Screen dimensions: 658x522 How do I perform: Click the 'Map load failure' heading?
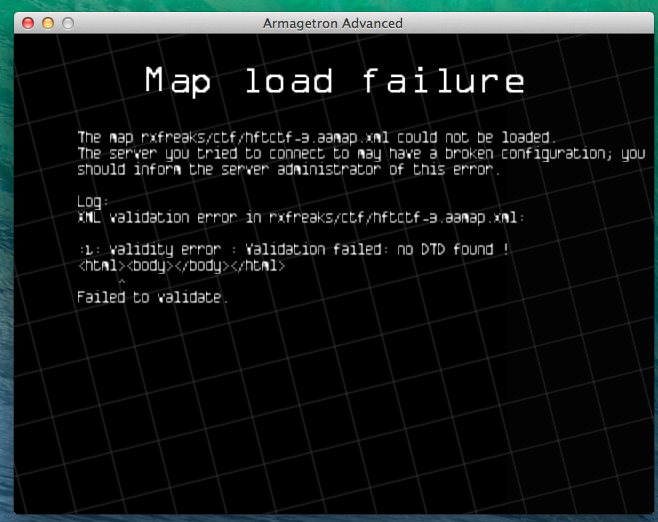(334, 81)
